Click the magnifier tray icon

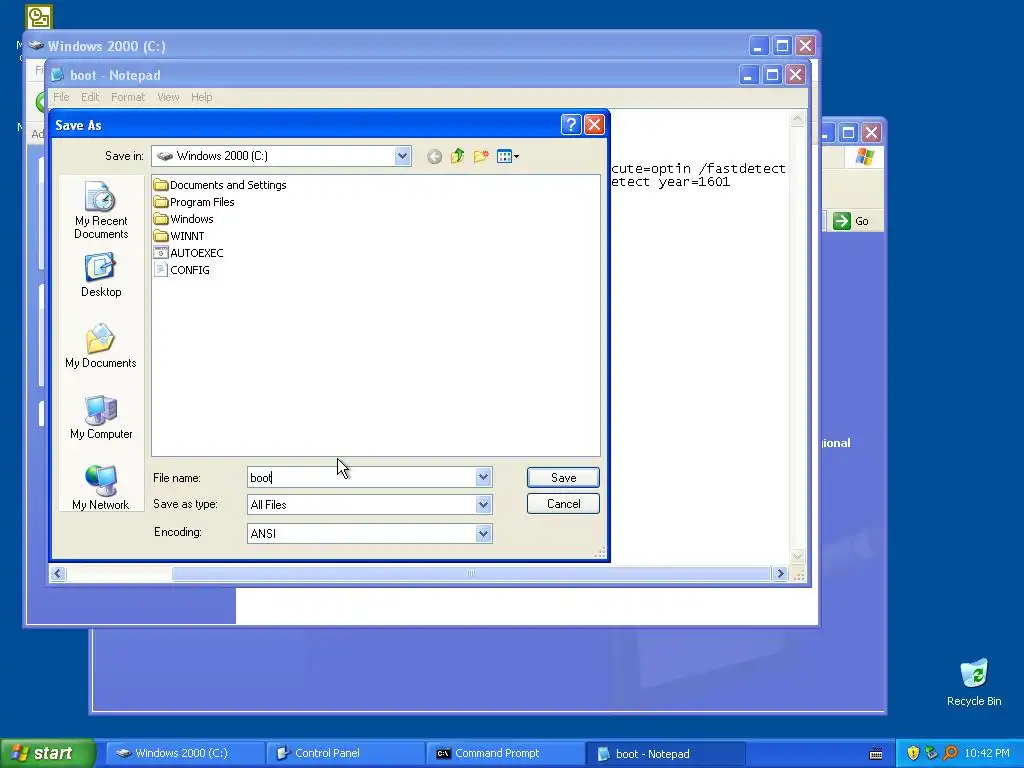(950, 753)
